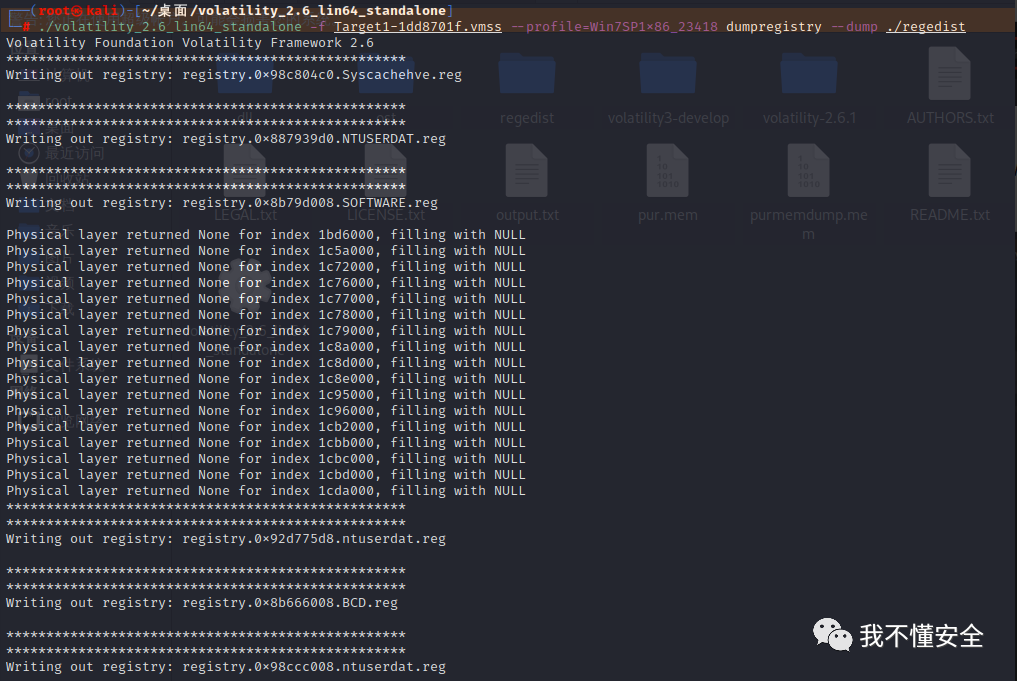Screen dimensions: 1017x681
Task: Click the Physical layer line for index 1c96000
Action: point(266,411)
